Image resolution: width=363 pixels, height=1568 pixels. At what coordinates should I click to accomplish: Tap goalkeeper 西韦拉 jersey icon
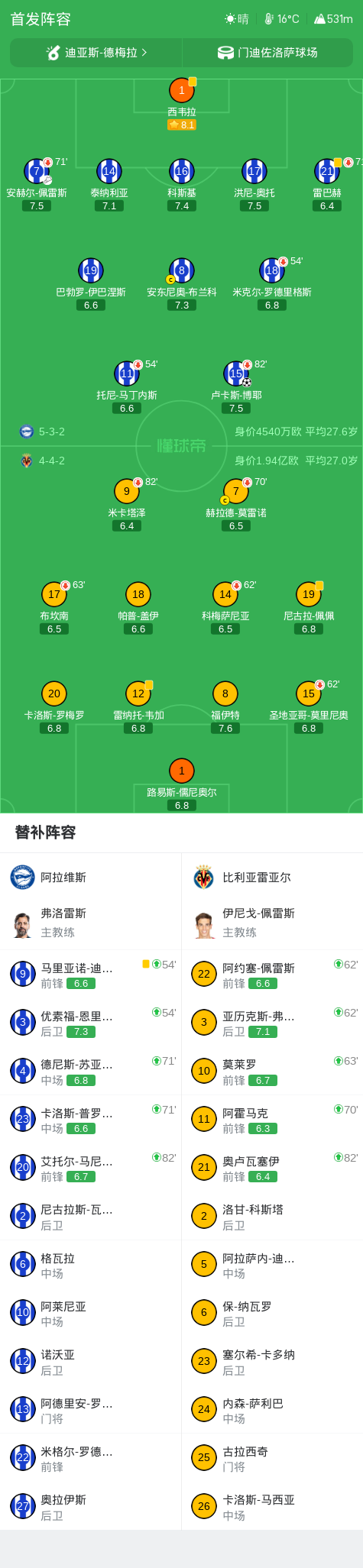pos(181,90)
